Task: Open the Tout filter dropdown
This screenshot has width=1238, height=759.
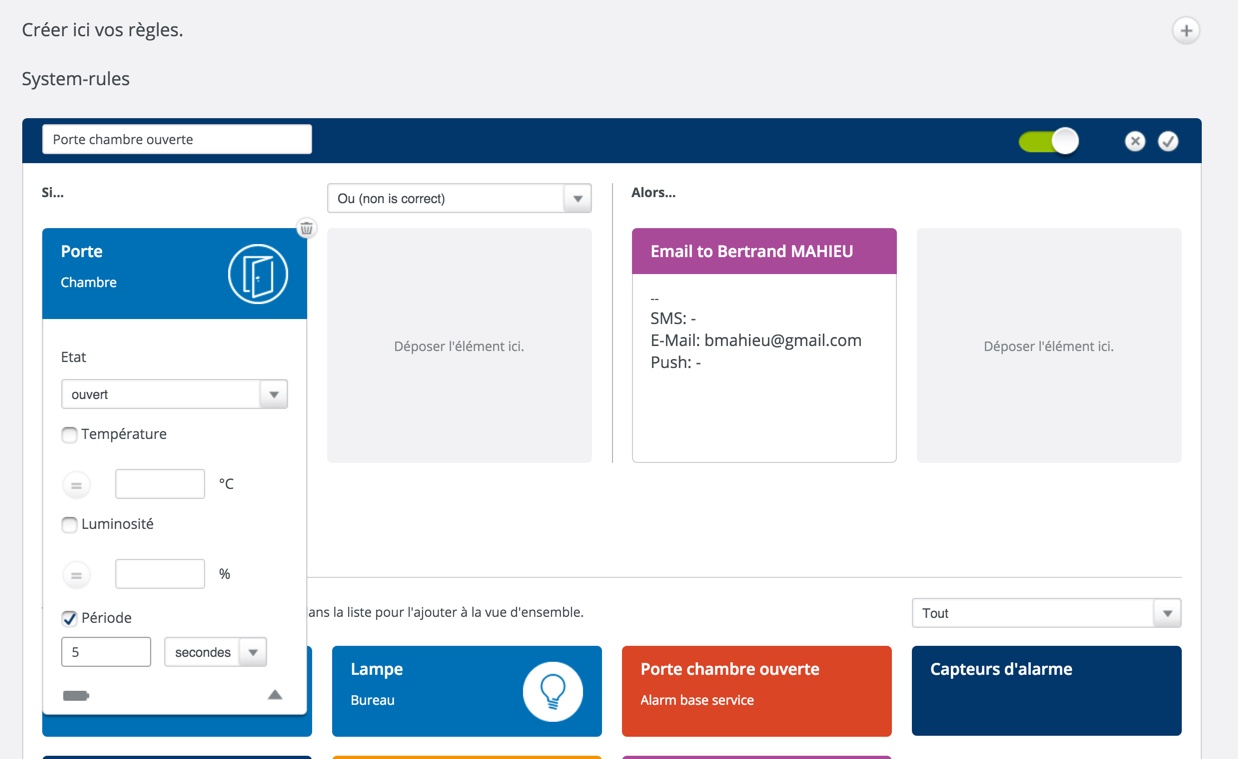Action: point(1046,613)
